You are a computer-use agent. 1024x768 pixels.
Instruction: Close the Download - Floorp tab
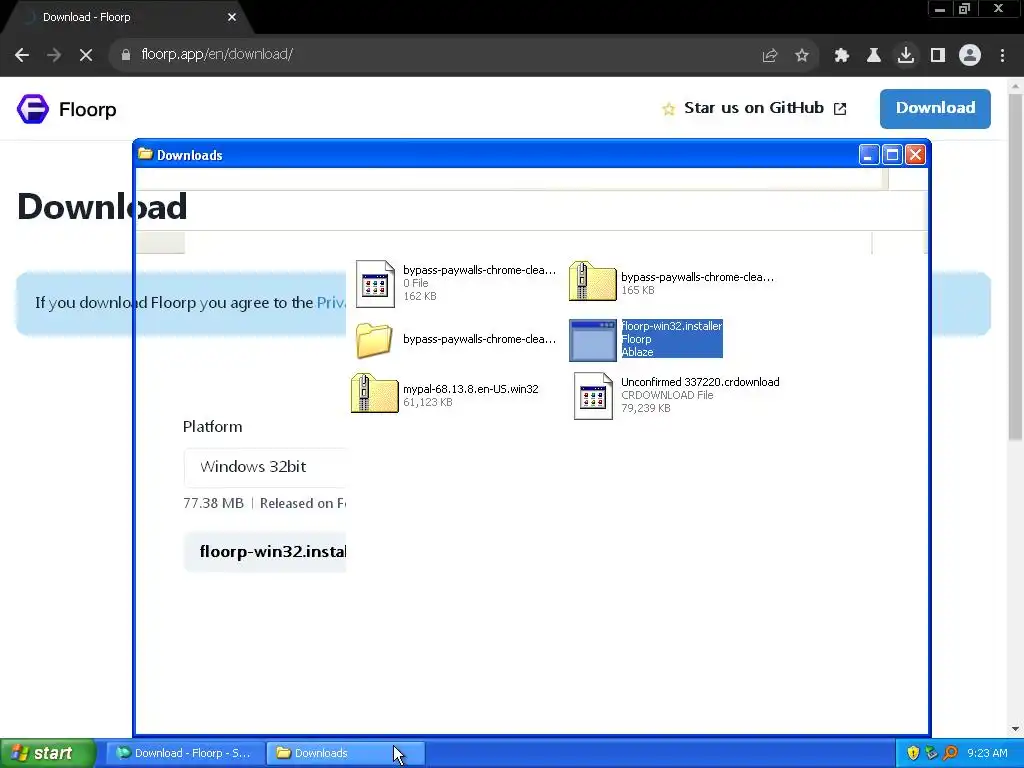pos(232,17)
